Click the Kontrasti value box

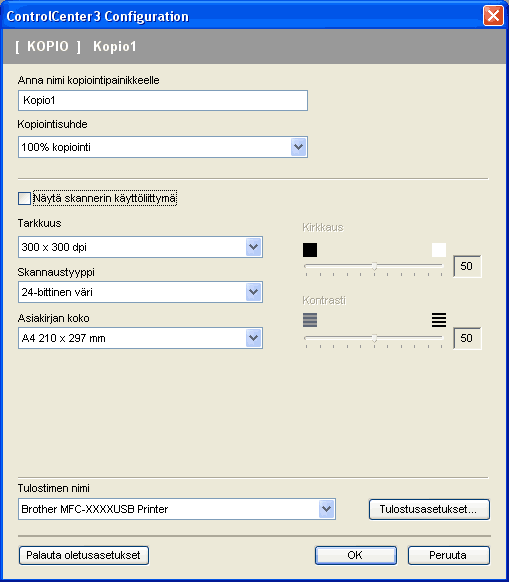pos(467,338)
